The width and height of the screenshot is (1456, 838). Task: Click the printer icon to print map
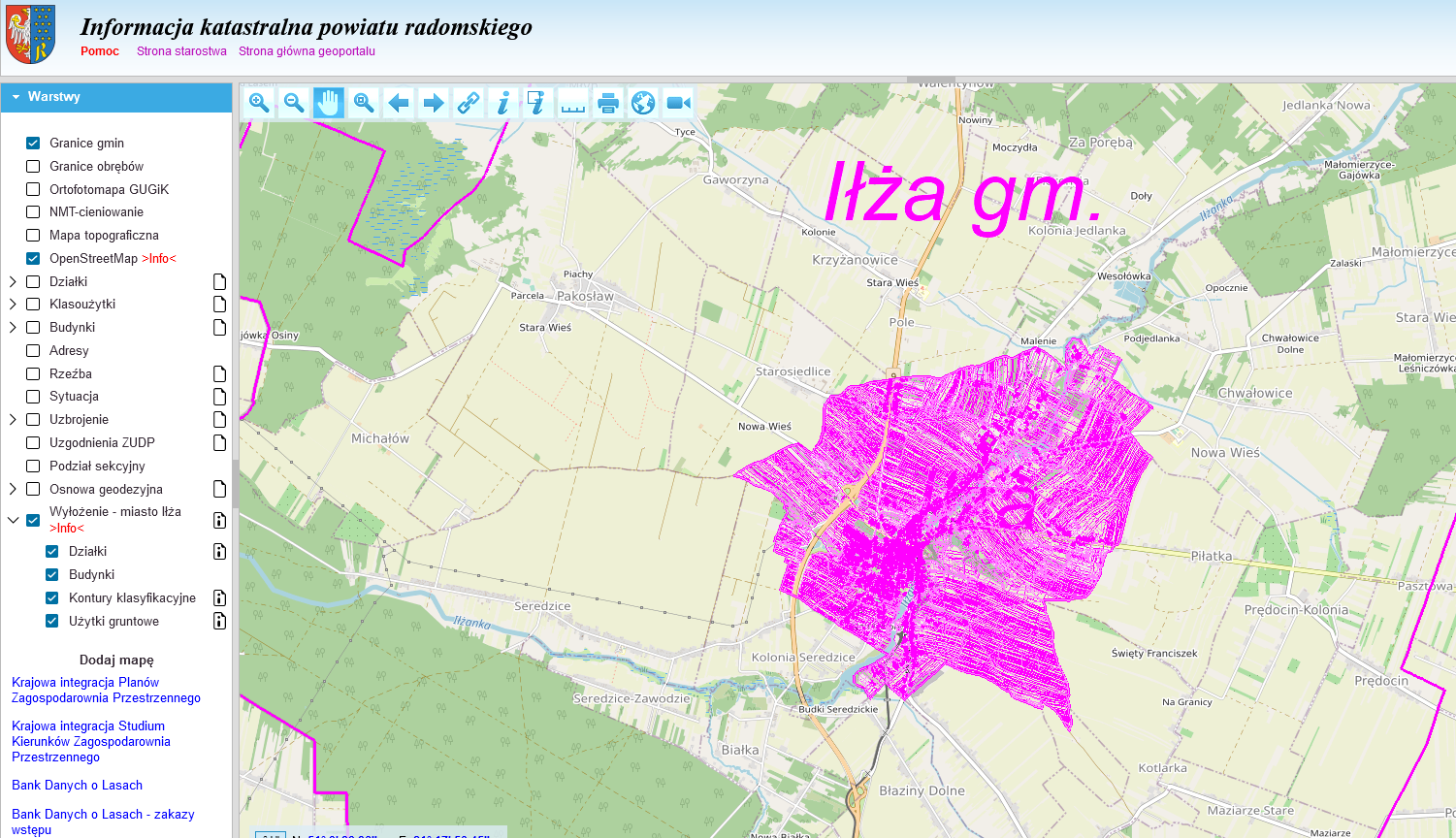tap(608, 103)
